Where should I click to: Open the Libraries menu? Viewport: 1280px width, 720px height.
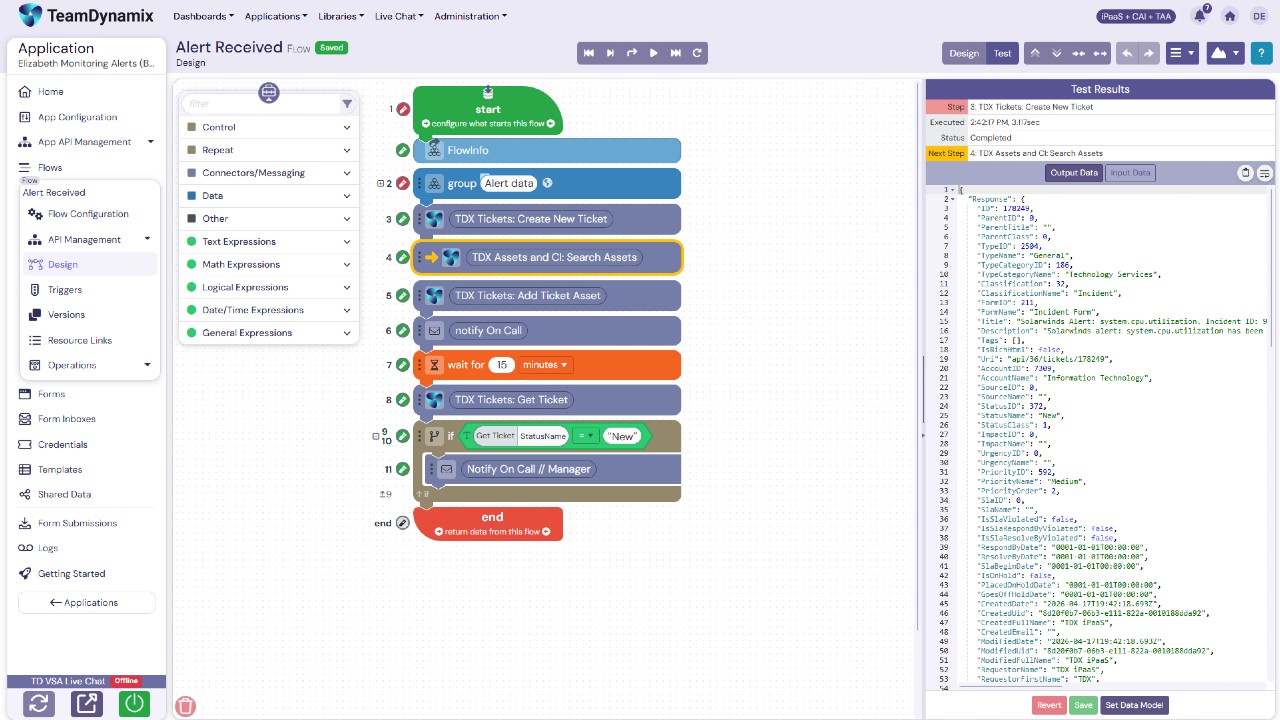[x=342, y=16]
